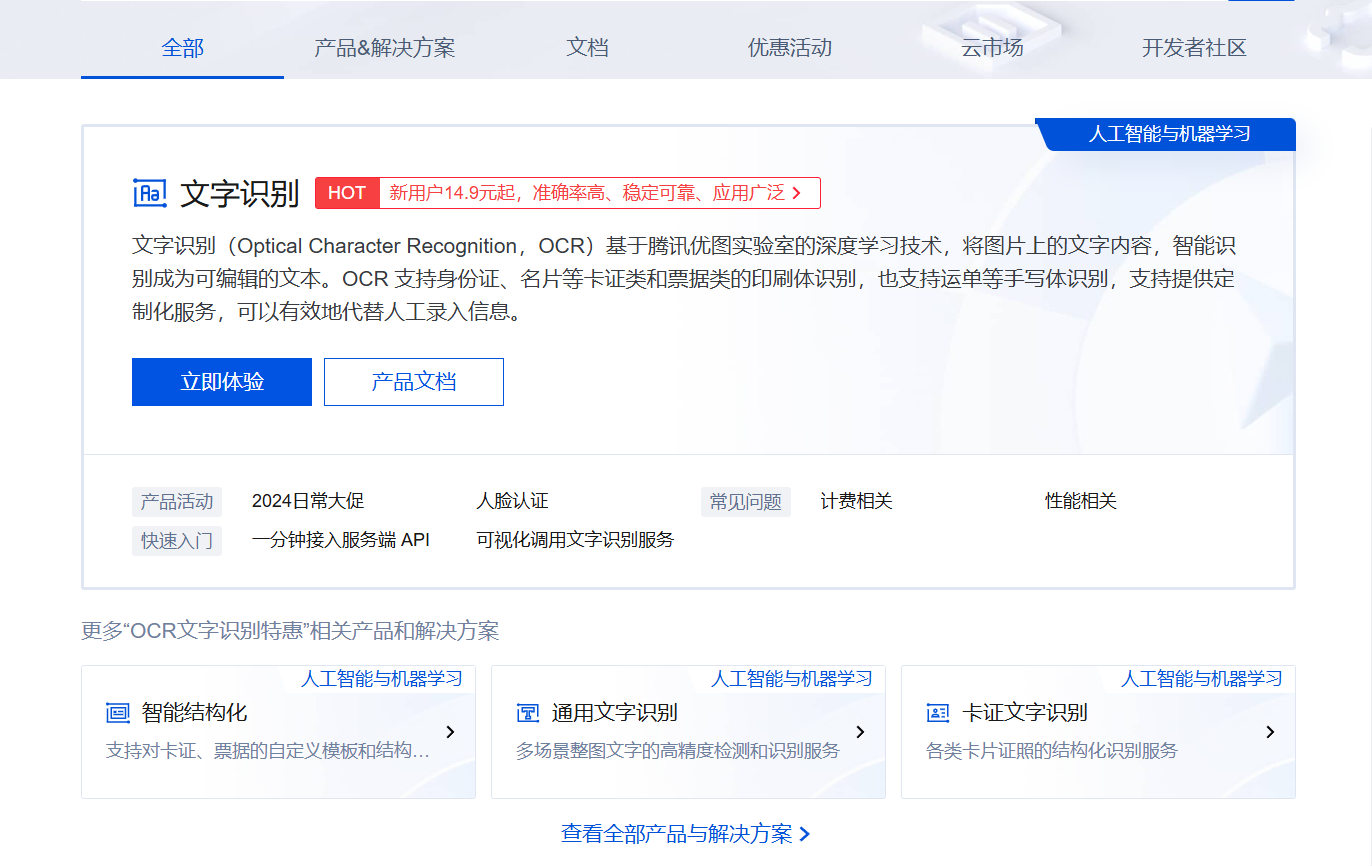The width and height of the screenshot is (1372, 866).
Task: Click 人工智能与机器学习 tag on 卡证文字识别 card
Action: point(1202,679)
